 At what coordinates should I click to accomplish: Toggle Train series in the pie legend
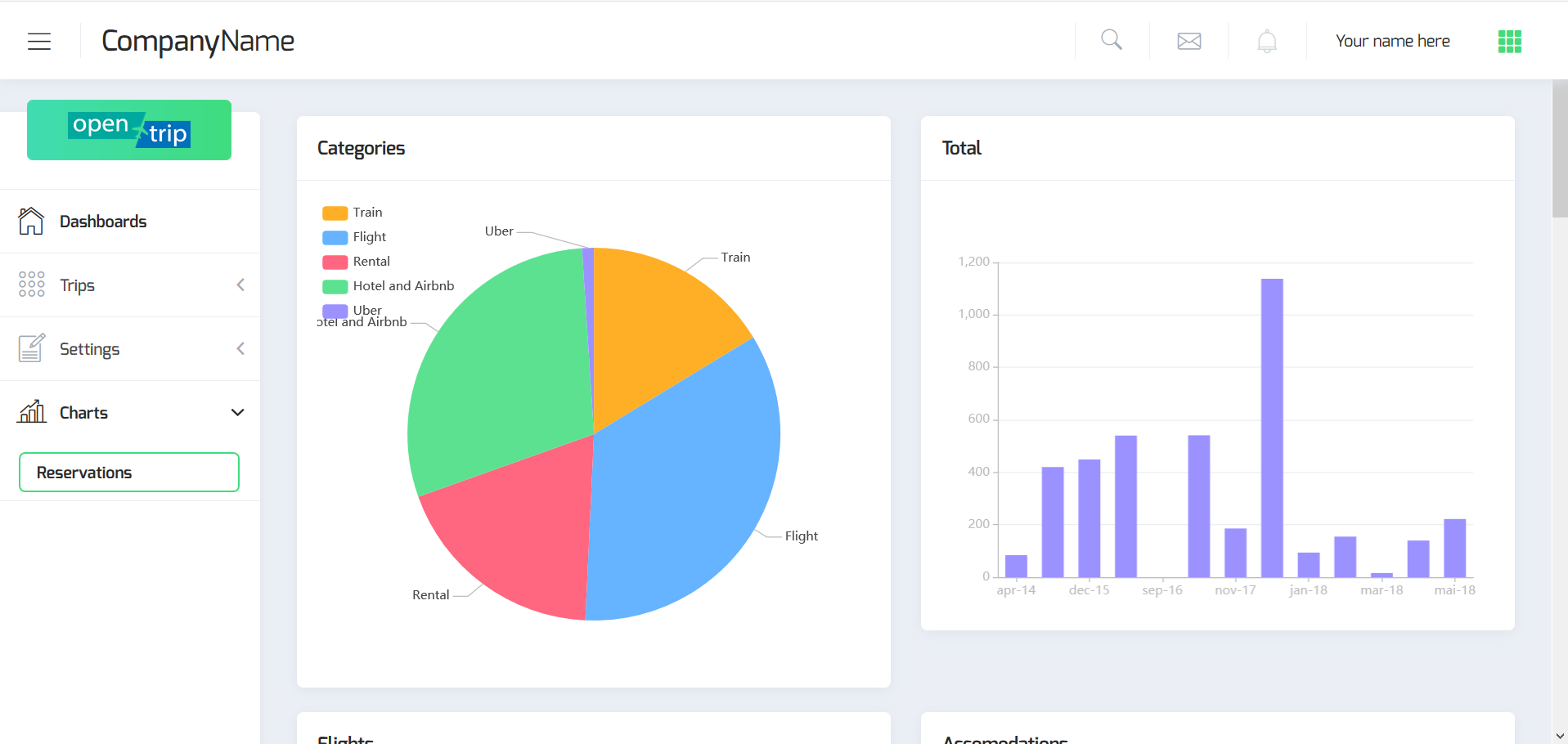pyautogui.click(x=353, y=213)
